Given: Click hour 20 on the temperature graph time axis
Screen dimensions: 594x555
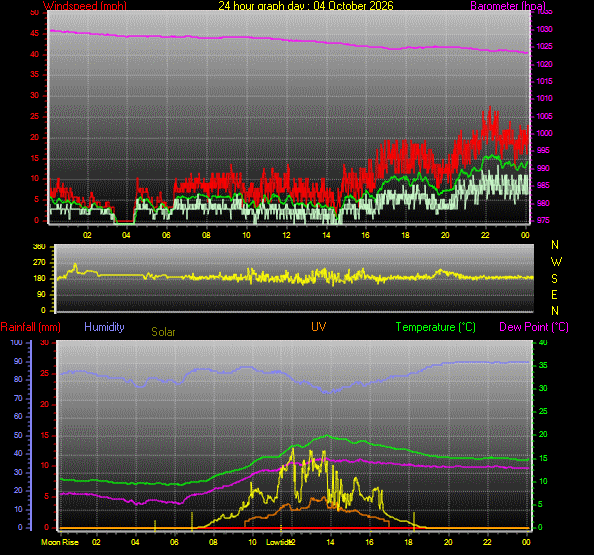Looking at the screenshot, I should point(448,542).
